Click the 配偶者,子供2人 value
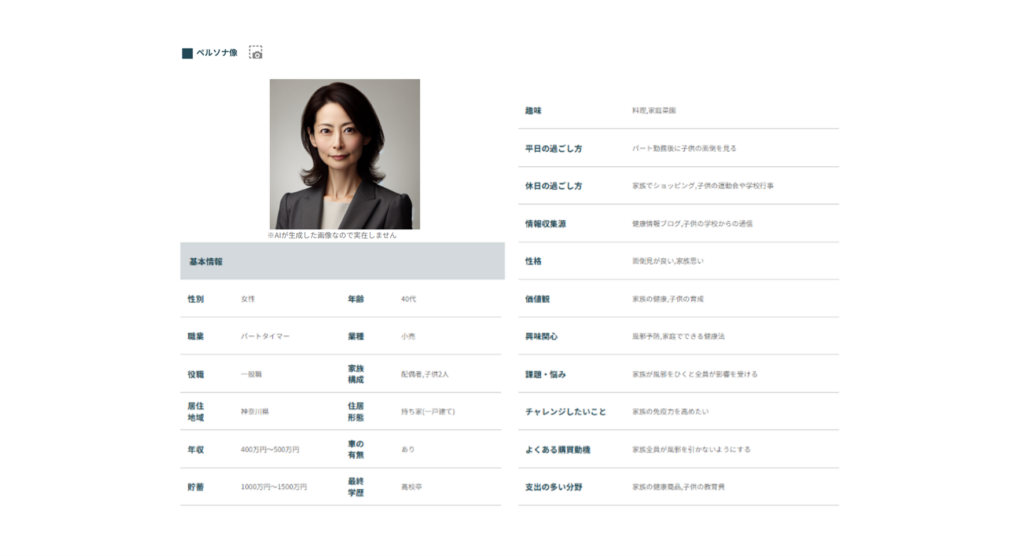The image size is (1024, 556). [425, 374]
